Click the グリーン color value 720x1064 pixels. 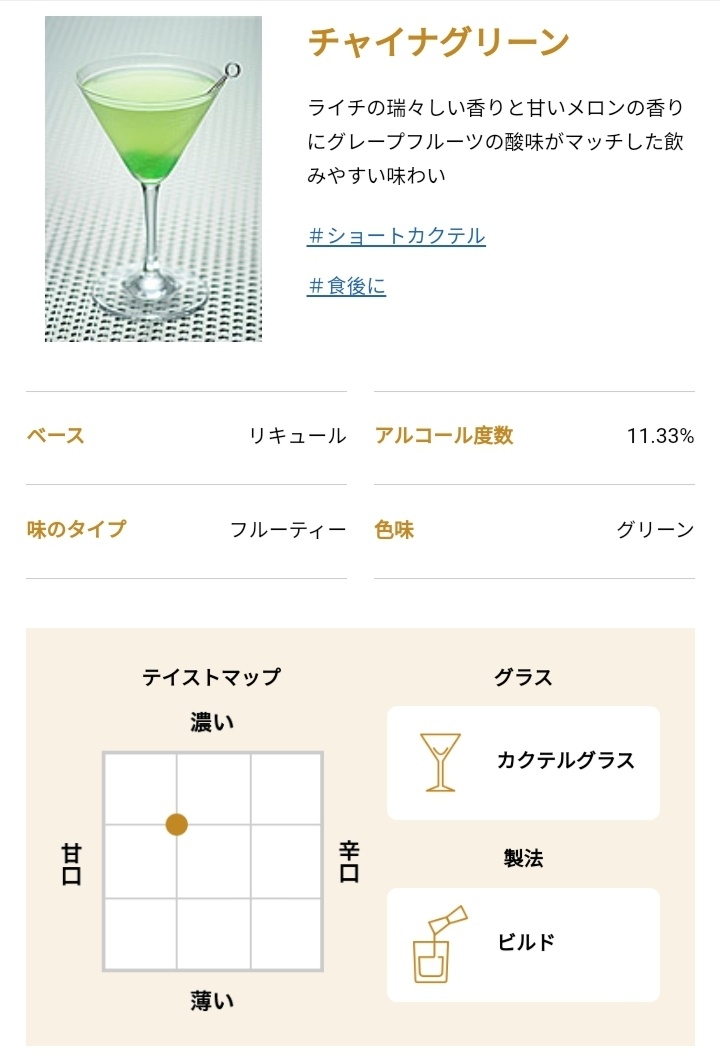point(656,529)
